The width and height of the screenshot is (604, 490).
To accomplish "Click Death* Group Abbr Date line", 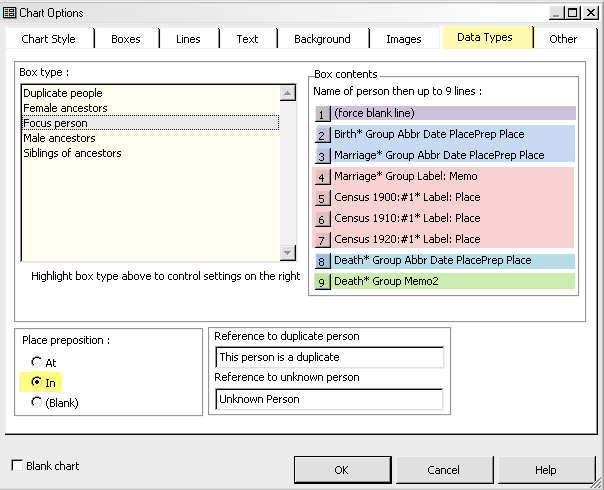I will click(454, 260).
